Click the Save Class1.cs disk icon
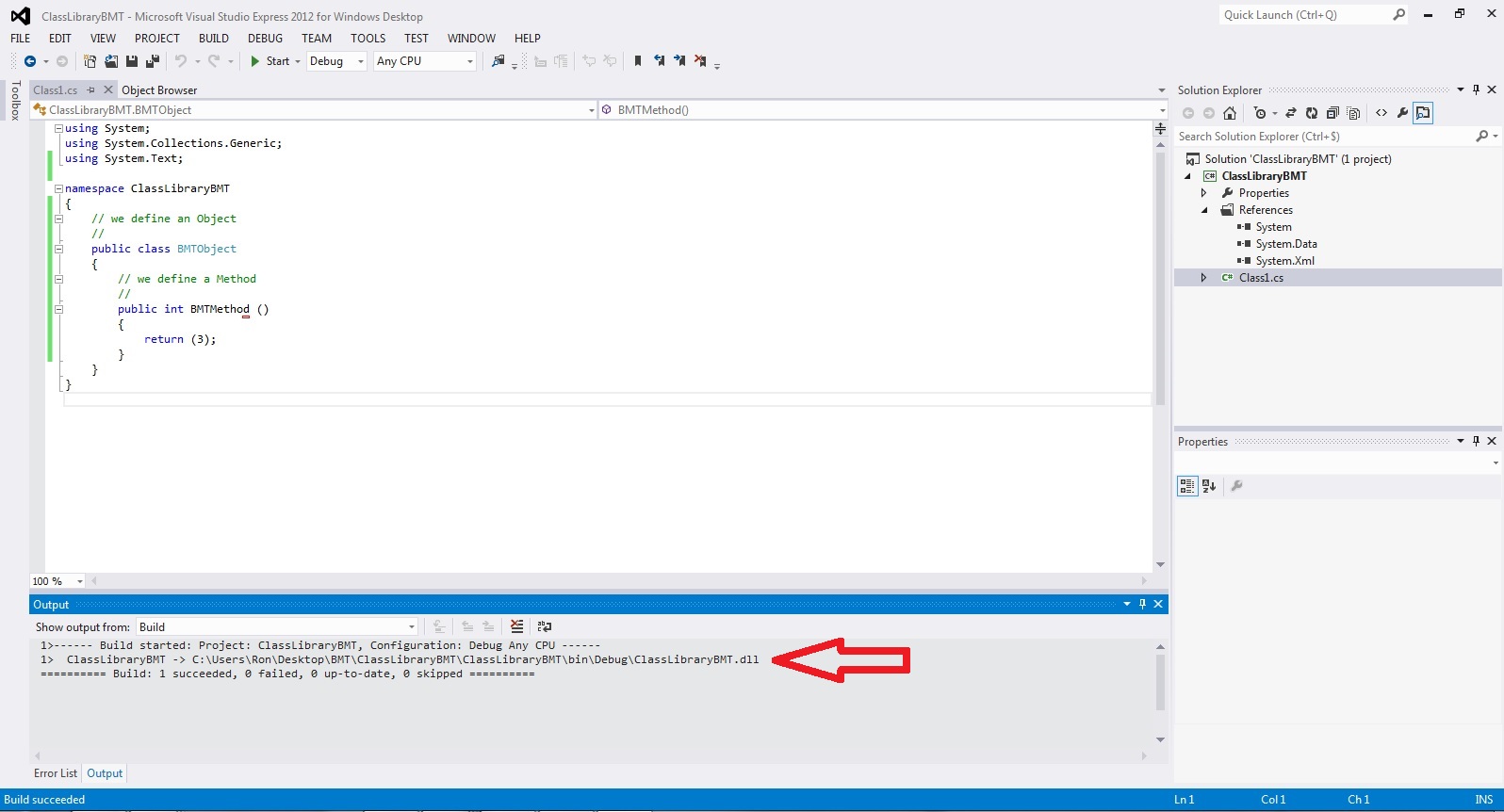Viewport: 1504px width, 812px height. (132, 61)
